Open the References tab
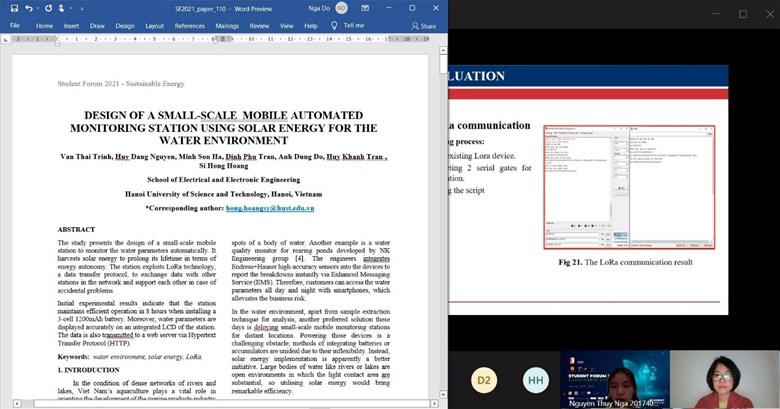780x409 pixels. point(190,26)
